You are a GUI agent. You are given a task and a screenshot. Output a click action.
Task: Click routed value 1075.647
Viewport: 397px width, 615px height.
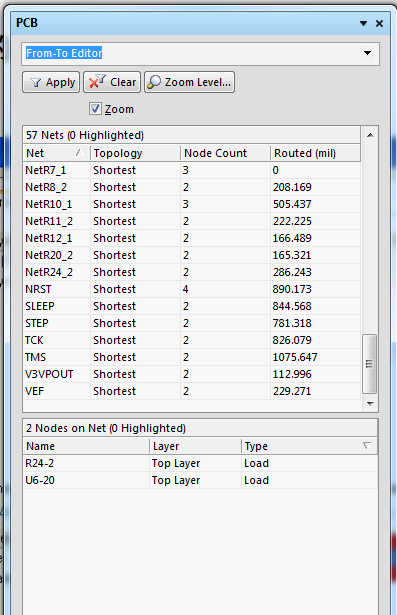(x=295, y=357)
